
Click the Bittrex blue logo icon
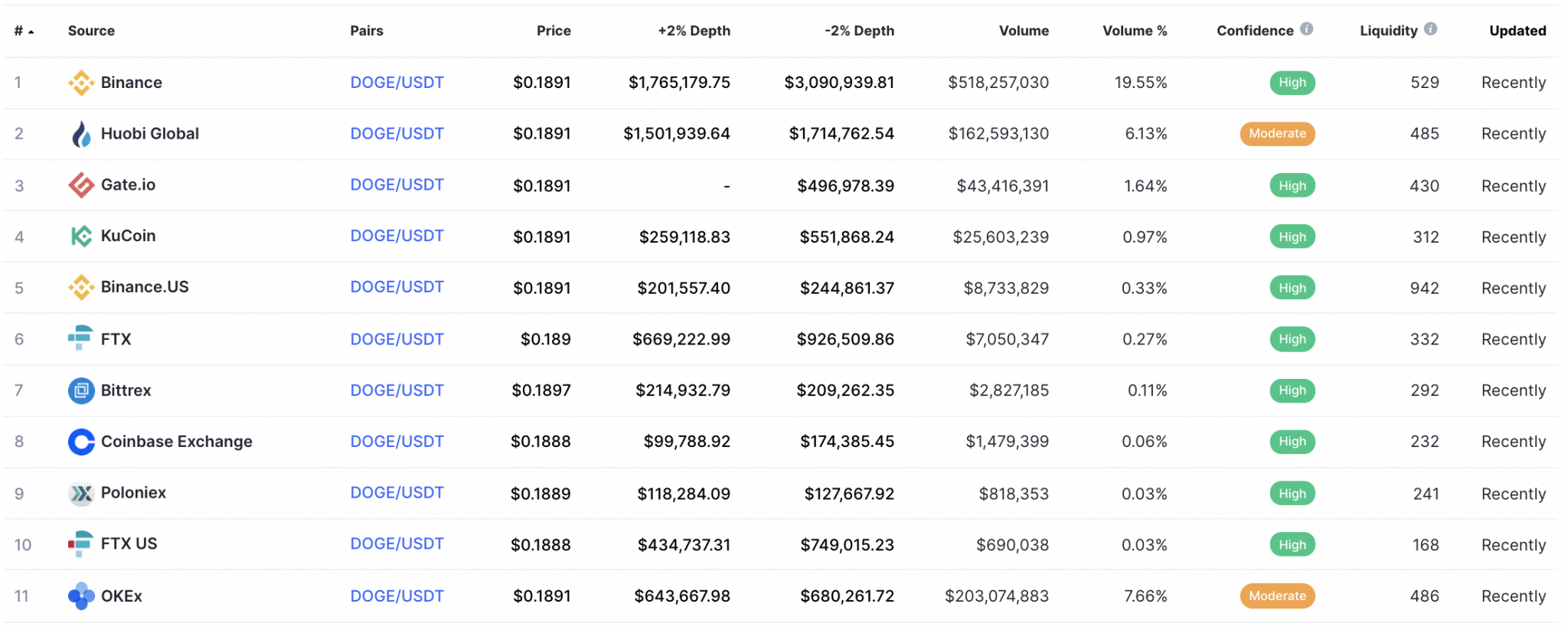point(81,390)
